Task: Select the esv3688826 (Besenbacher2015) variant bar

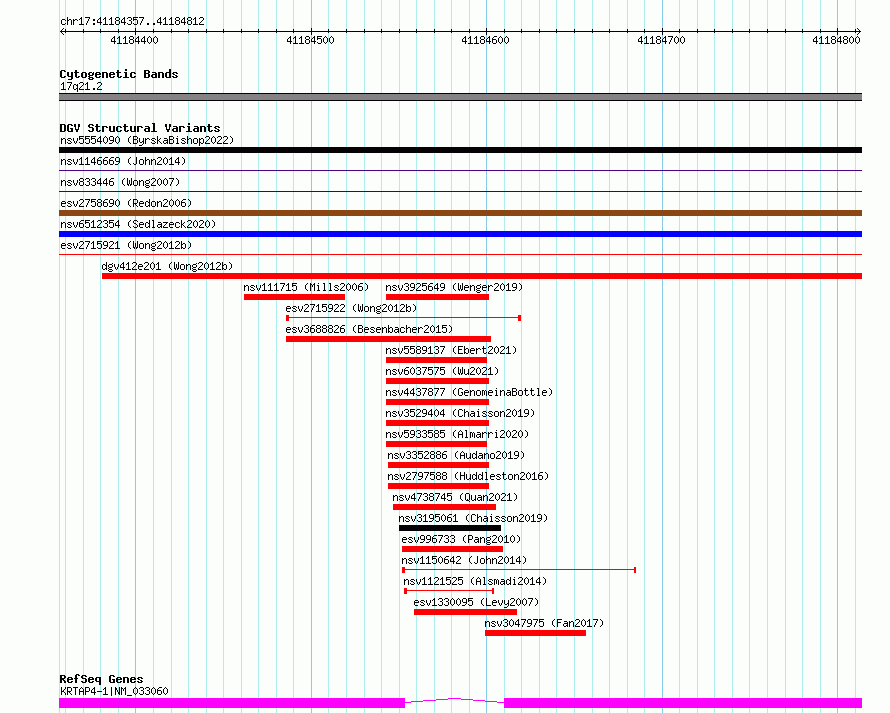Action: coord(388,339)
